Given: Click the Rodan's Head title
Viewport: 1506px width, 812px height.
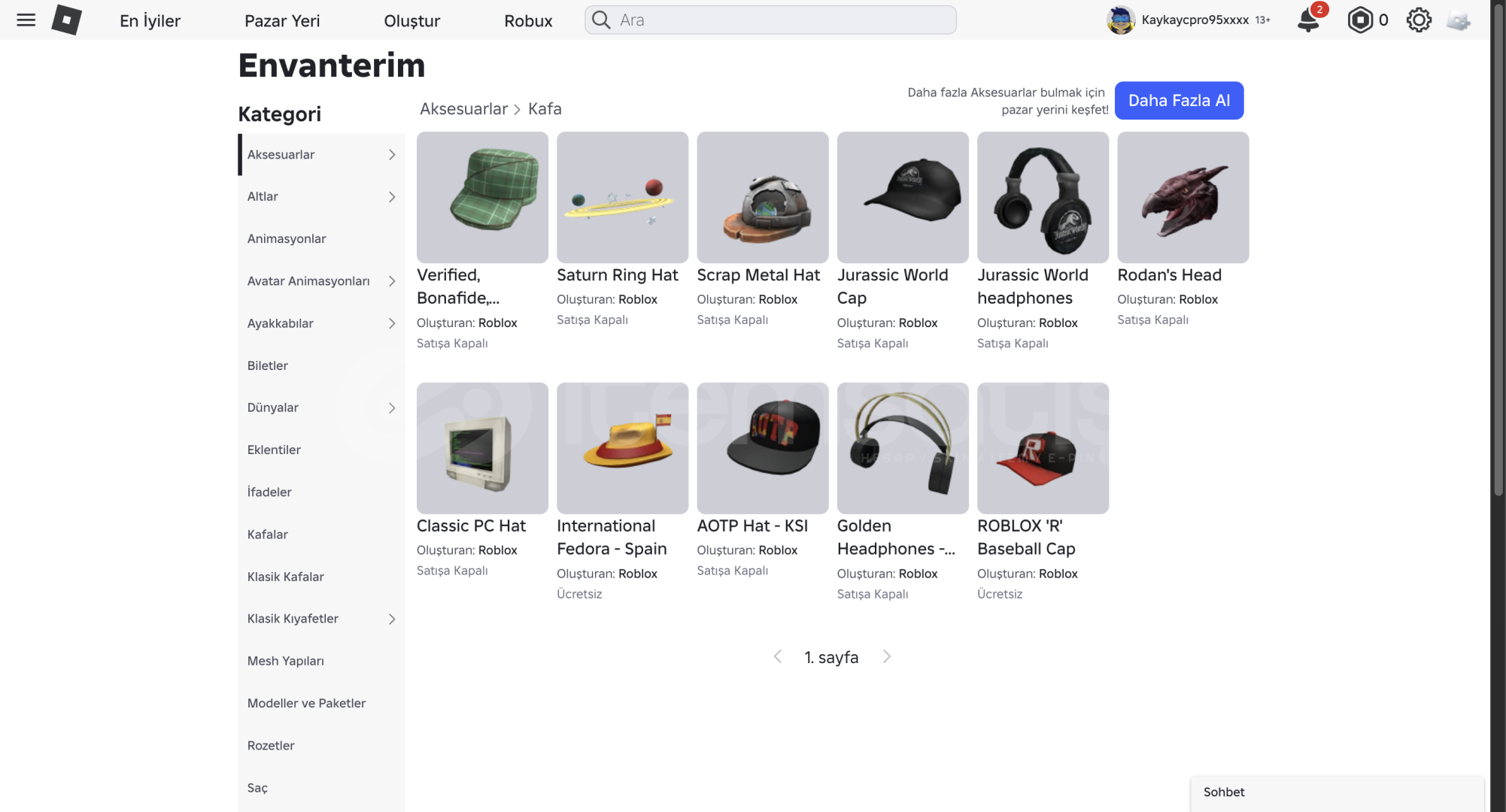Looking at the screenshot, I should click(x=1170, y=275).
